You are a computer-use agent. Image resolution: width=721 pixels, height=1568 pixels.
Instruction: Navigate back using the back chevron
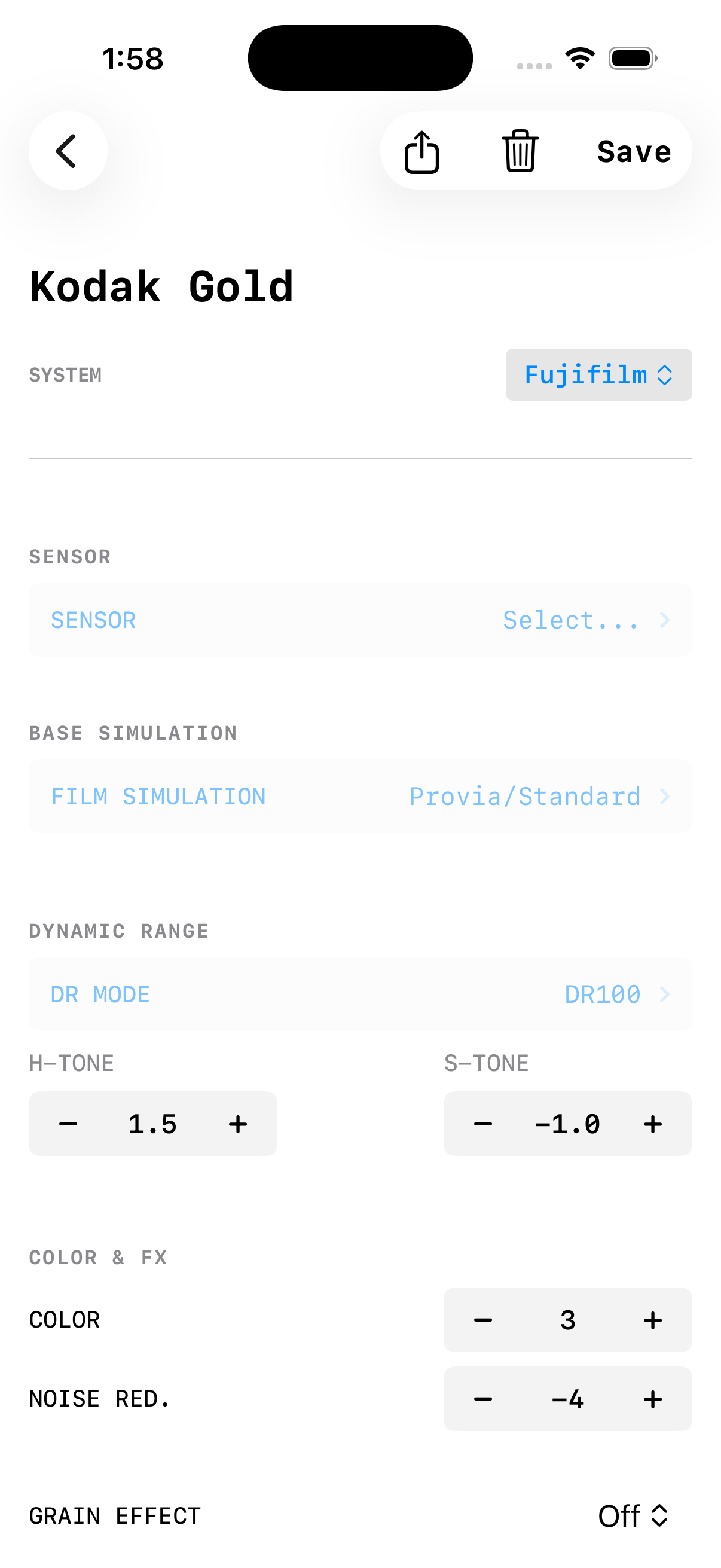(x=68, y=151)
